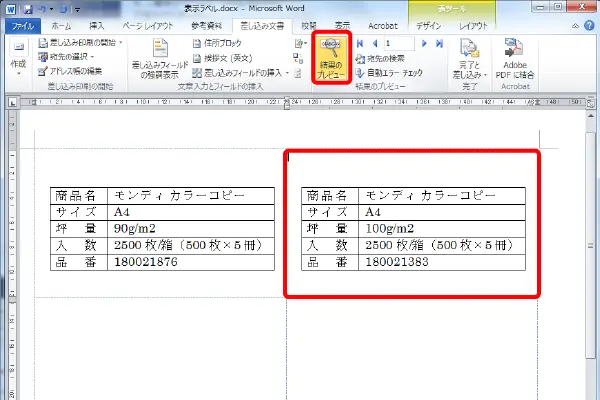
Task: Click 2500 枚/箱 cell in right label
Action: 442,245
